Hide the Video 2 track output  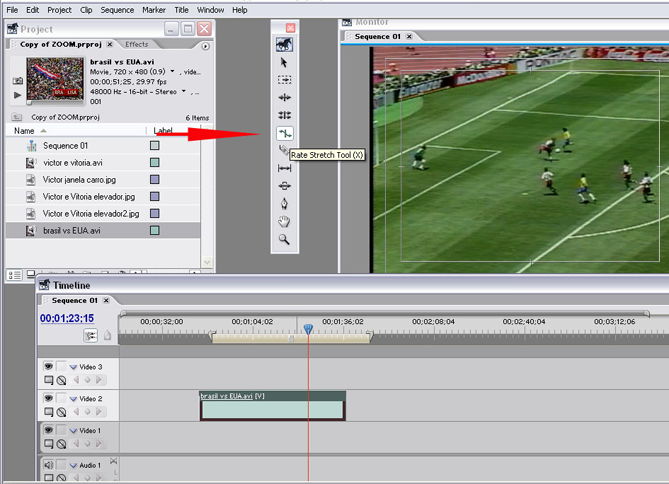47,399
